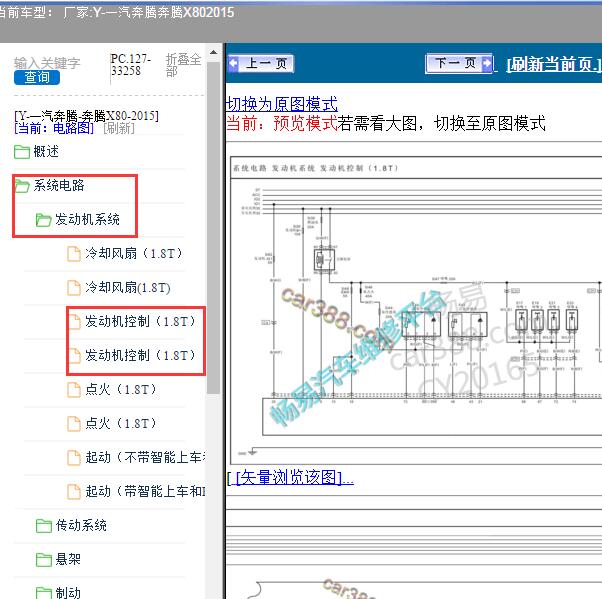Image resolution: width=602 pixels, height=599 pixels.
Task: Open the compact 冷却风扇(1.8T) second entry
Action: [127, 287]
